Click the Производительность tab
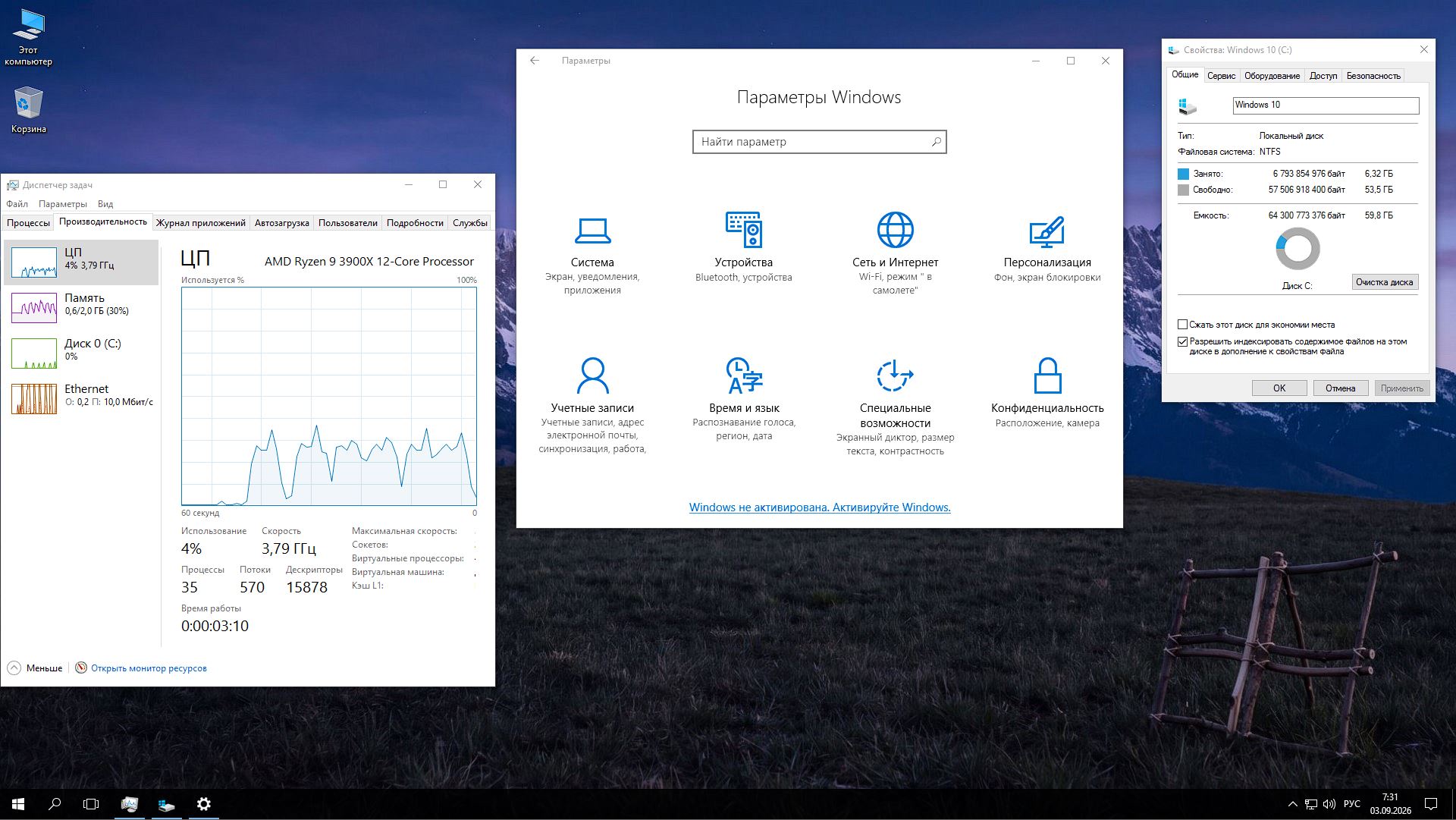This screenshot has height=820, width=1456. 103,221
